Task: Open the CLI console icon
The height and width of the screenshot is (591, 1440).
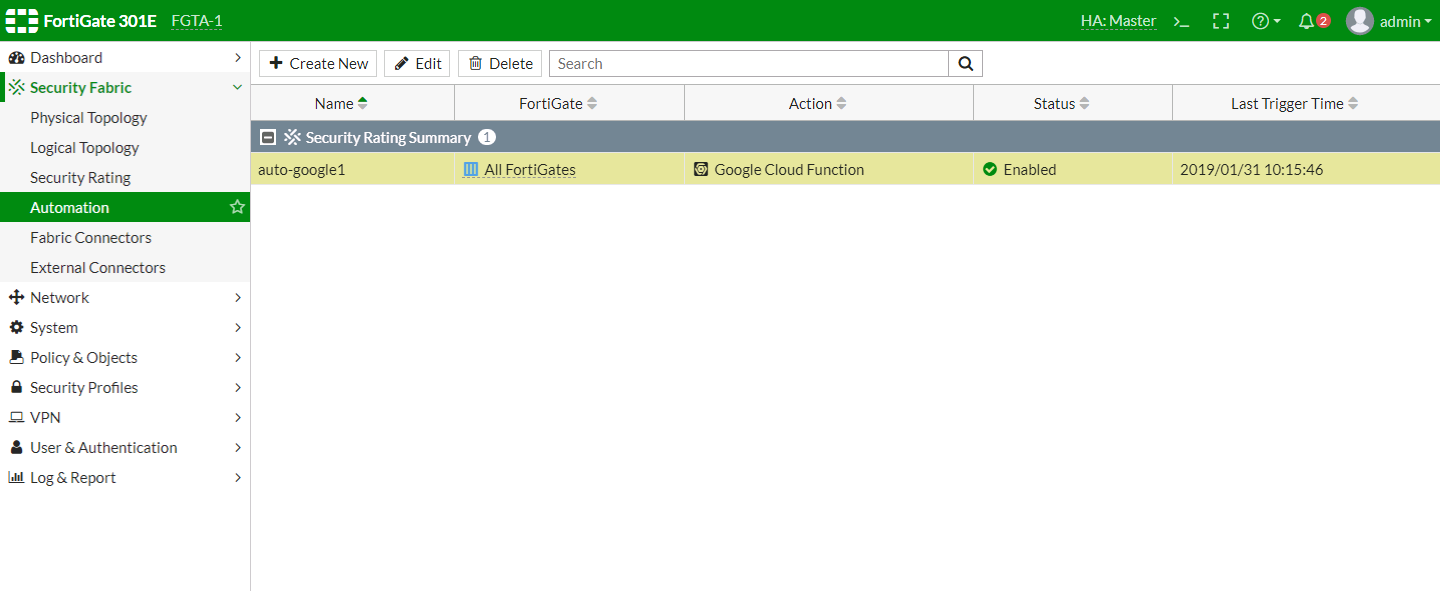Action: (1181, 21)
